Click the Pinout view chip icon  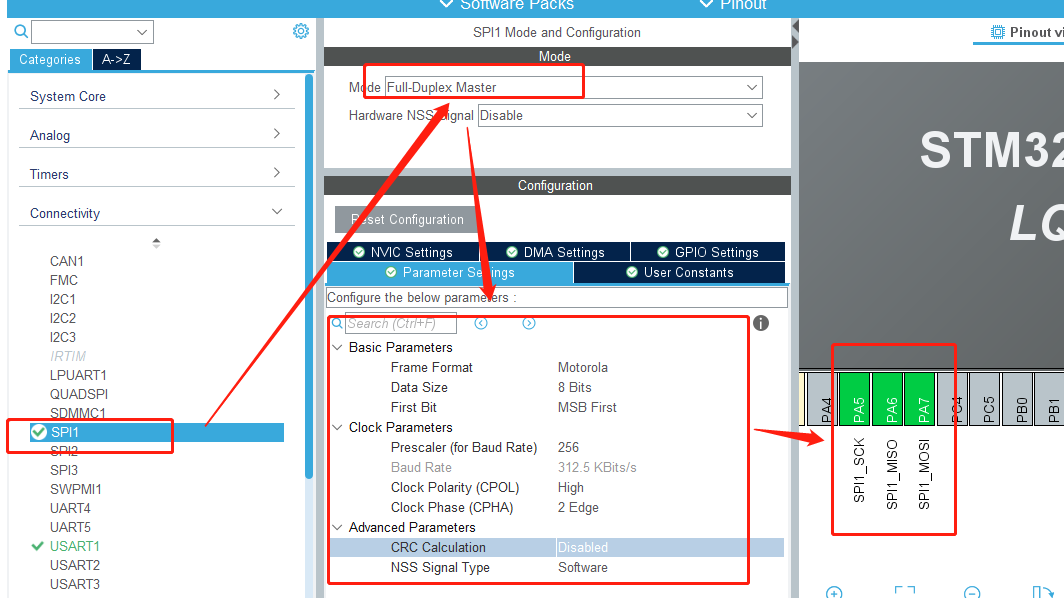(998, 32)
